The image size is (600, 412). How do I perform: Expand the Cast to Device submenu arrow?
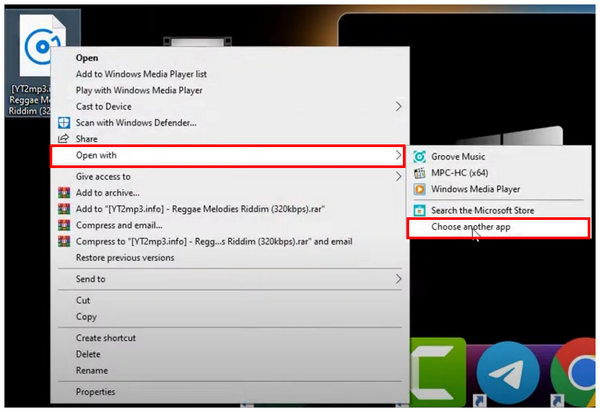click(x=398, y=106)
